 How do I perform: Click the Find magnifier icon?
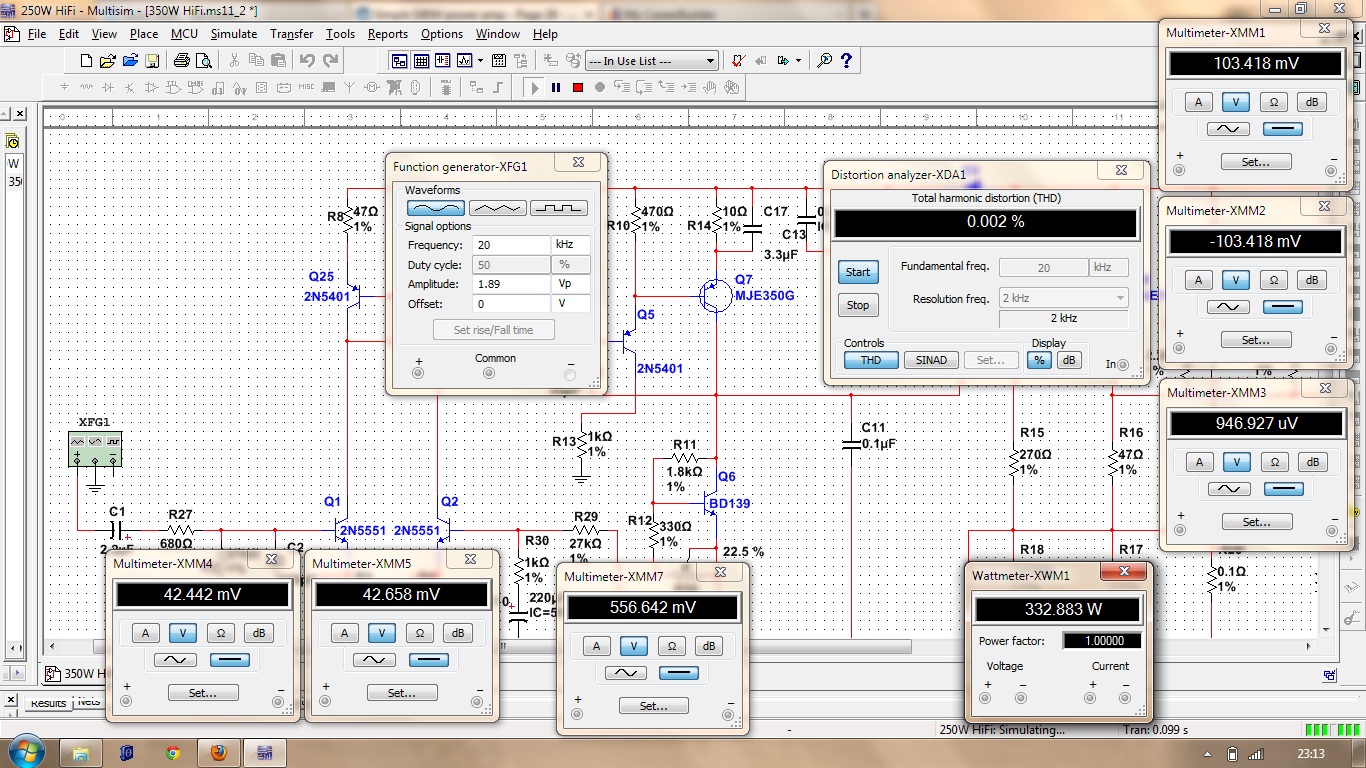coord(825,61)
